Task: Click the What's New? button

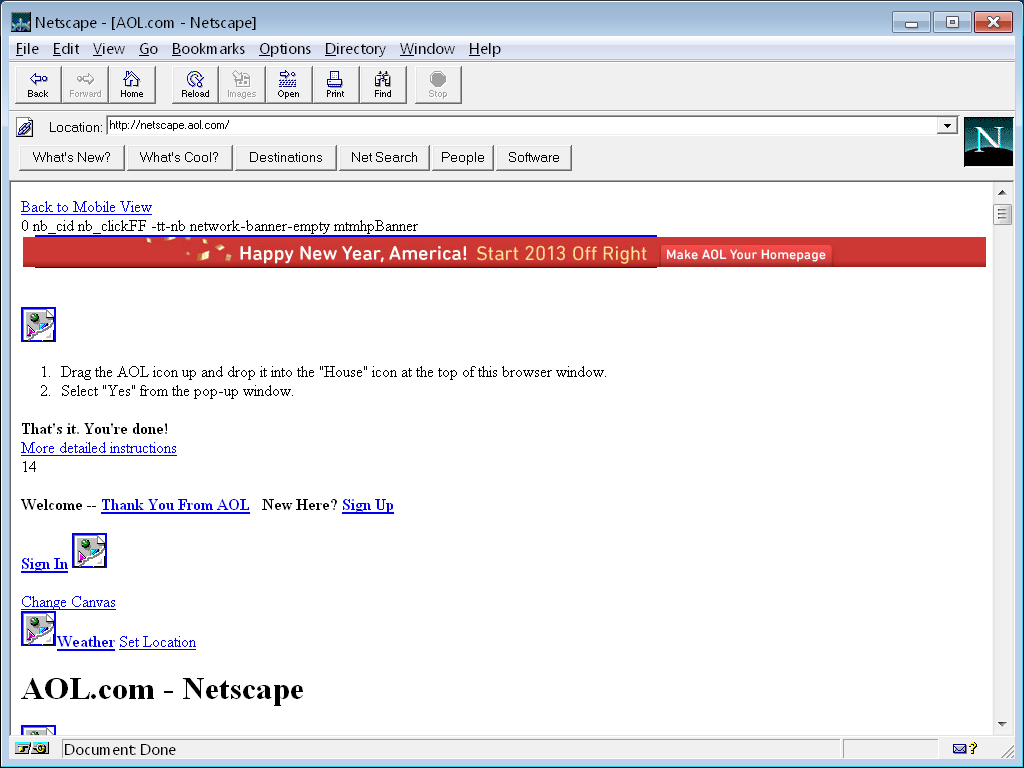Action: tap(71, 157)
